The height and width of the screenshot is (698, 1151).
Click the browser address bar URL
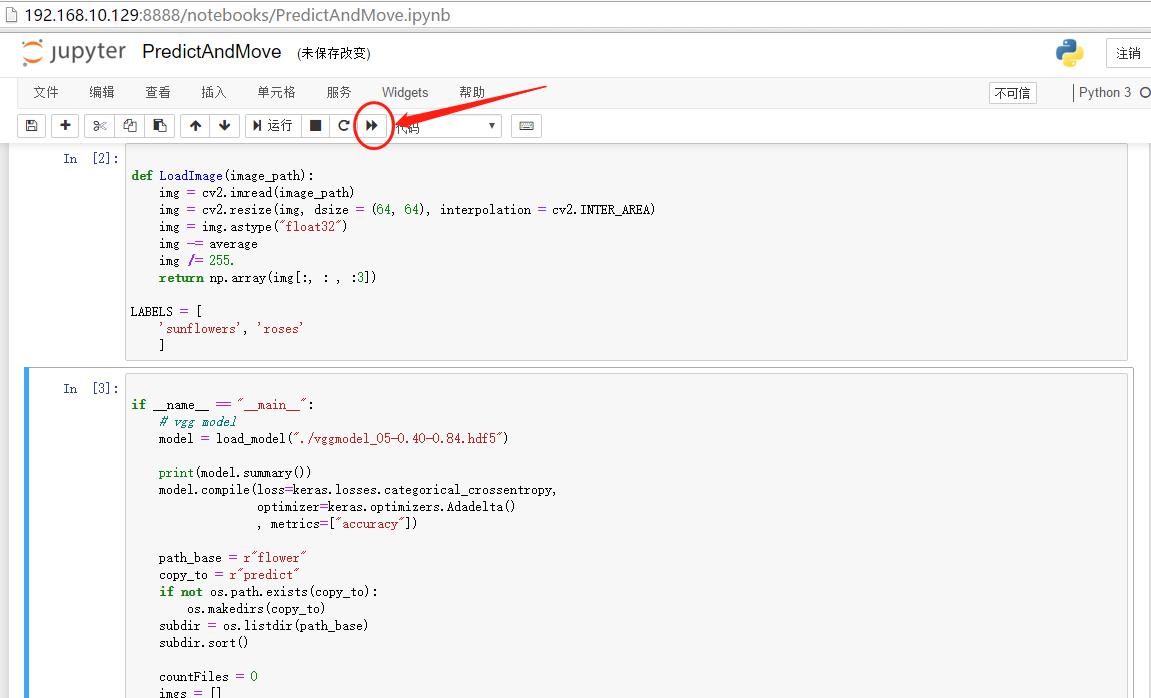(237, 15)
